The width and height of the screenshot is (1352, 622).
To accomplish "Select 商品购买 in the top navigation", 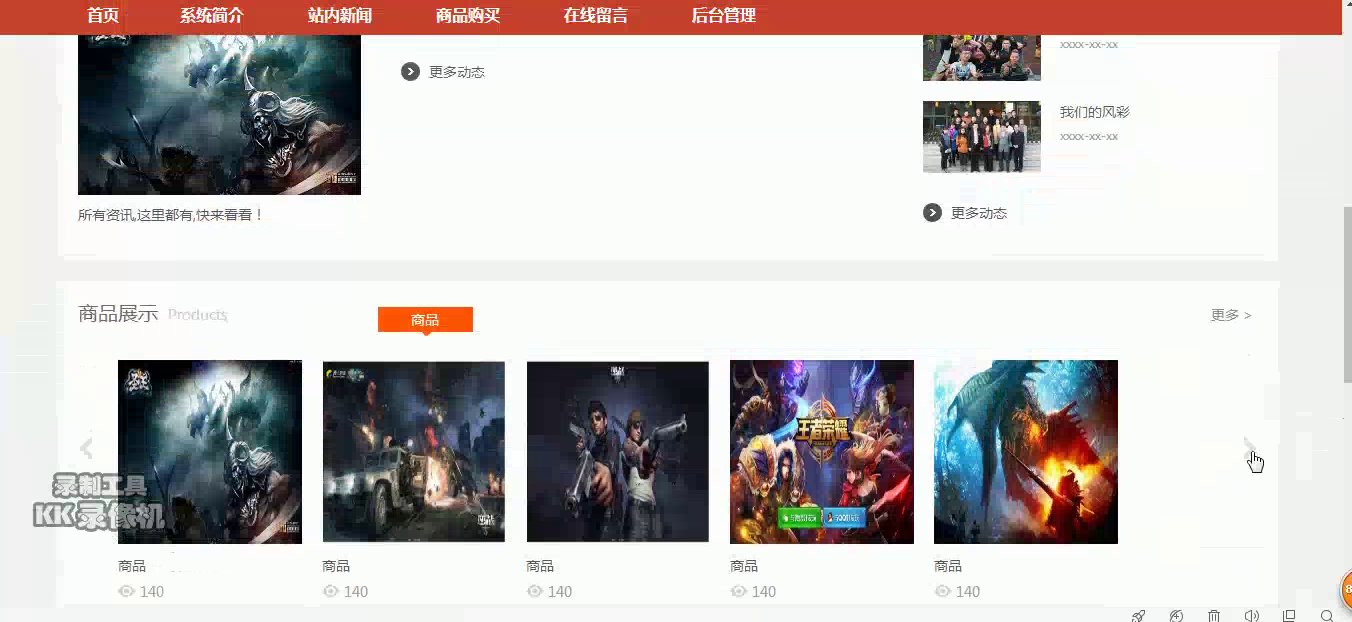I will (468, 15).
